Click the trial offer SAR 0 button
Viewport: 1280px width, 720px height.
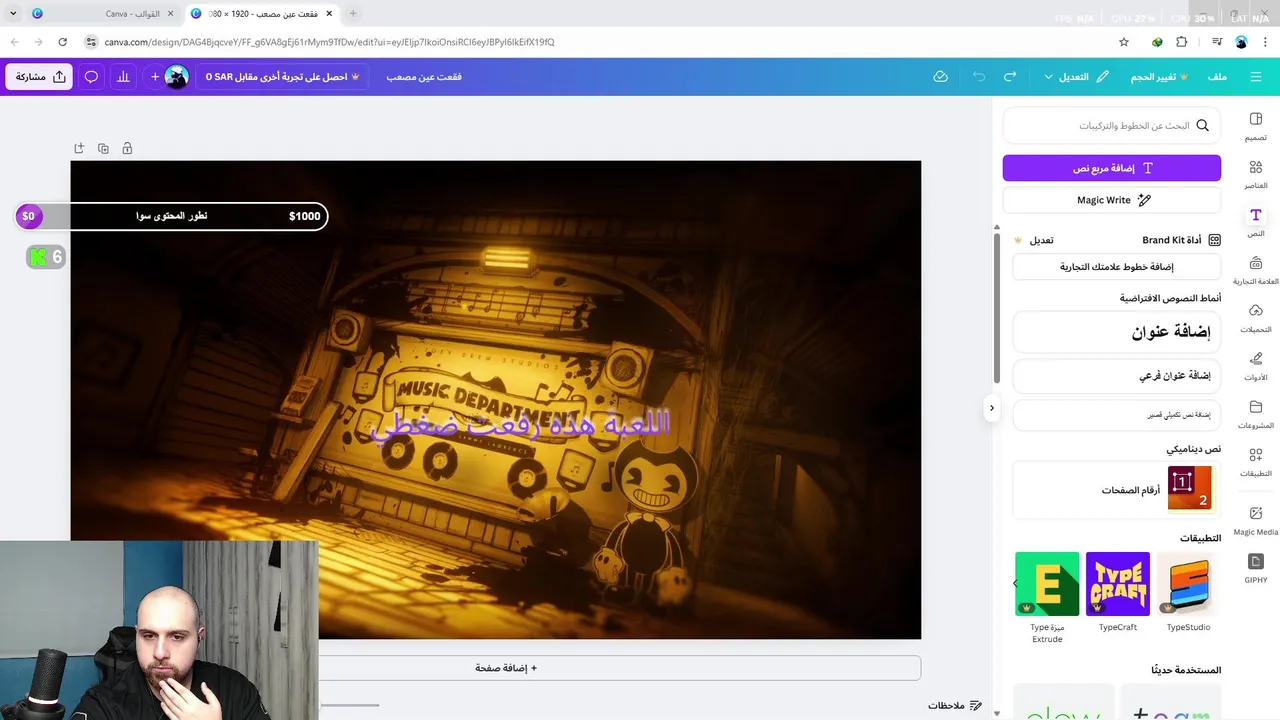point(283,77)
